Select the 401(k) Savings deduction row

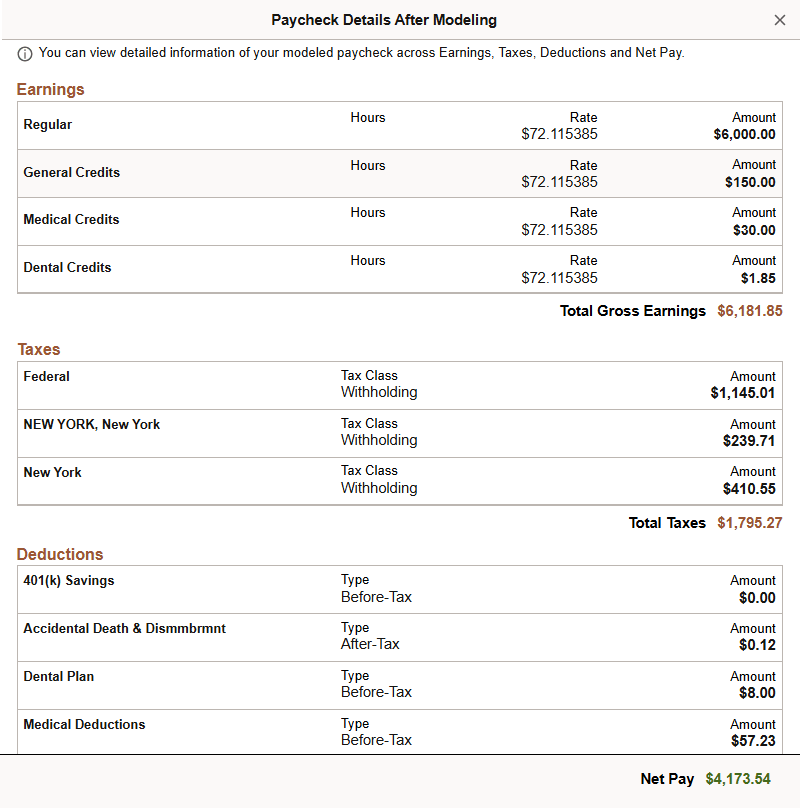[400, 588]
